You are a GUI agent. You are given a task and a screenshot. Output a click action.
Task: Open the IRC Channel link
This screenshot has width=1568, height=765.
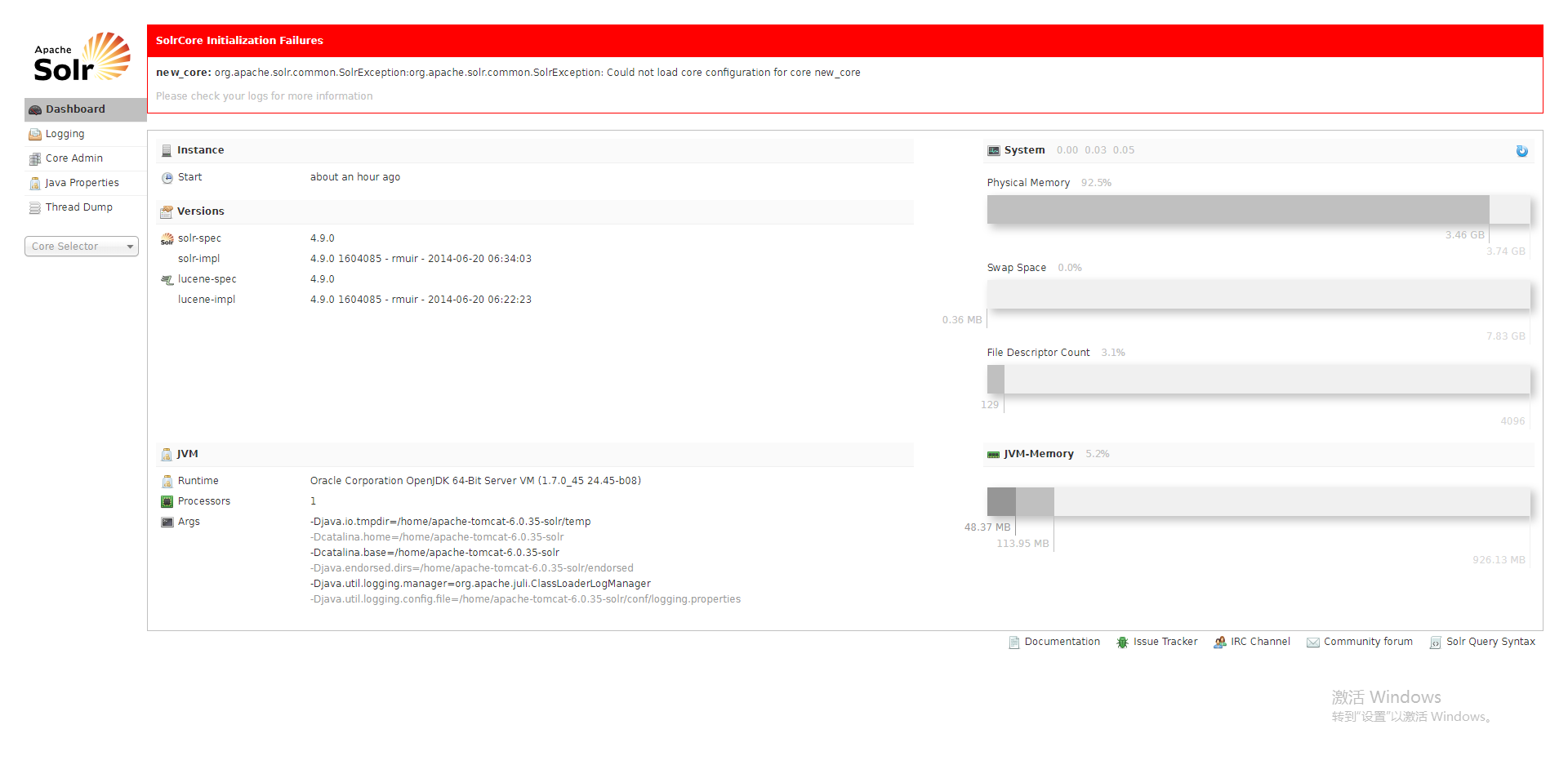[1260, 642]
